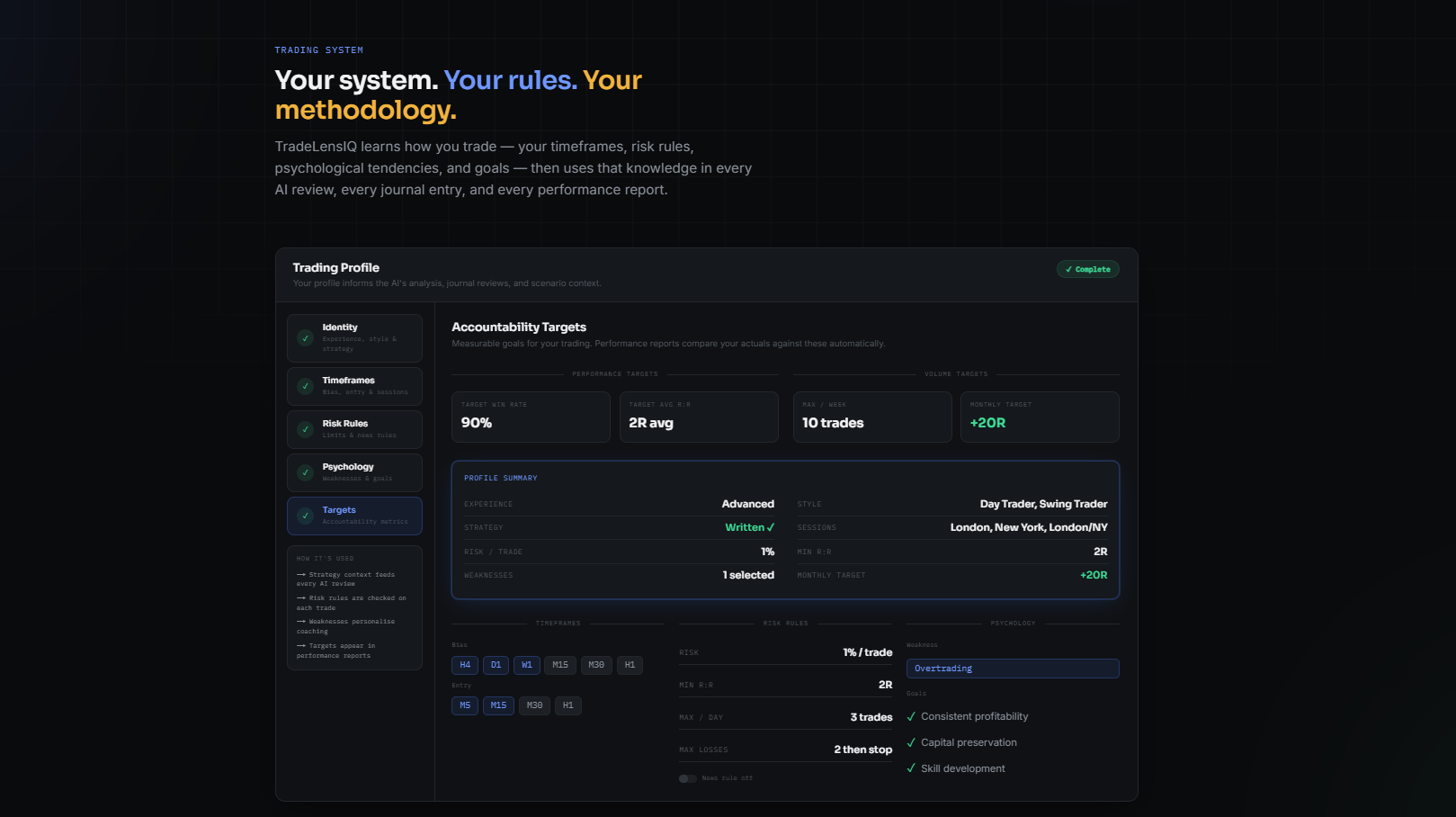Click the 1% / trade risk value
The image size is (1456, 817).
868,652
